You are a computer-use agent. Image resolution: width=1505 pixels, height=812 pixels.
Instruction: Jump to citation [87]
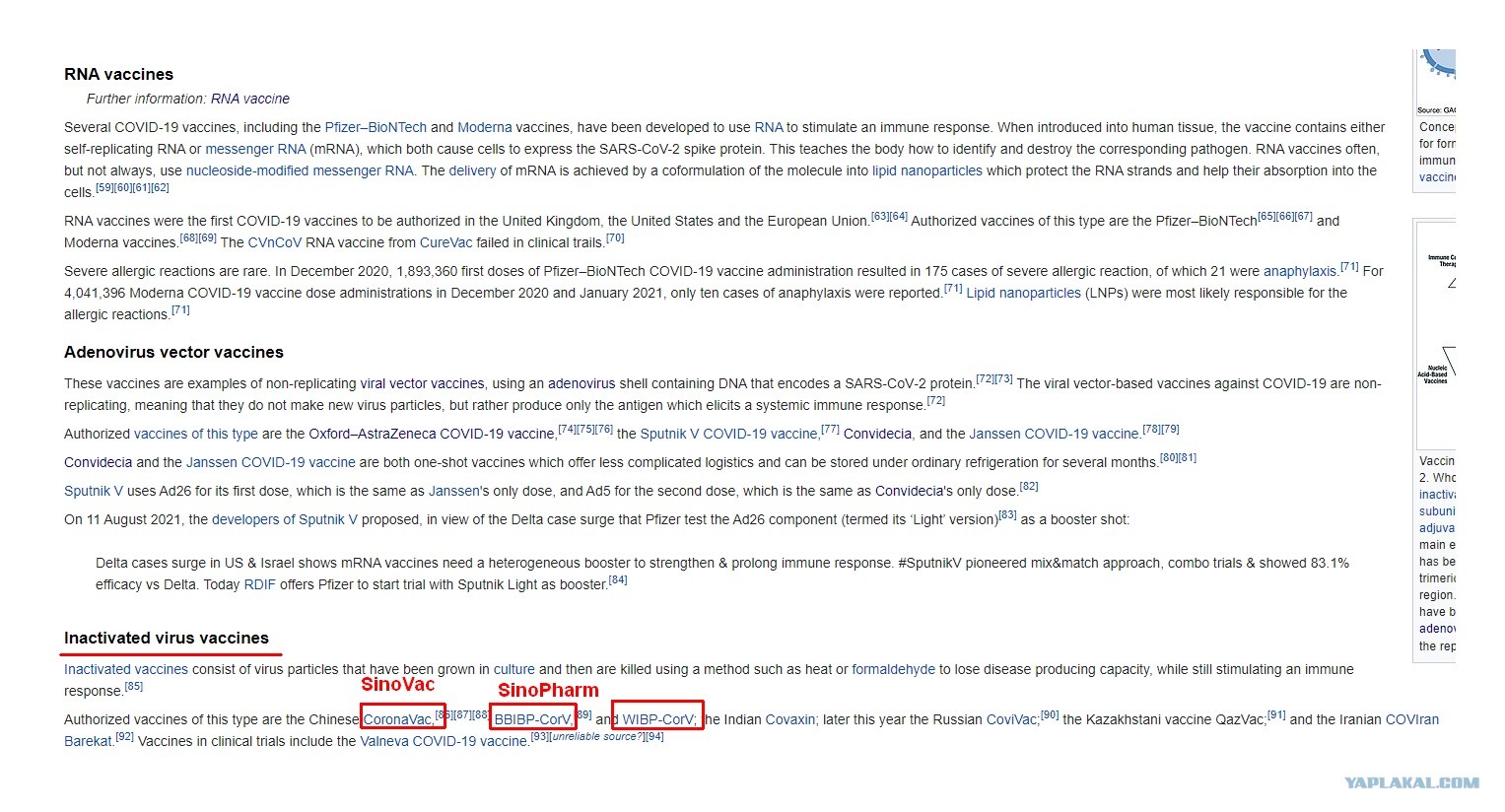click(x=462, y=714)
